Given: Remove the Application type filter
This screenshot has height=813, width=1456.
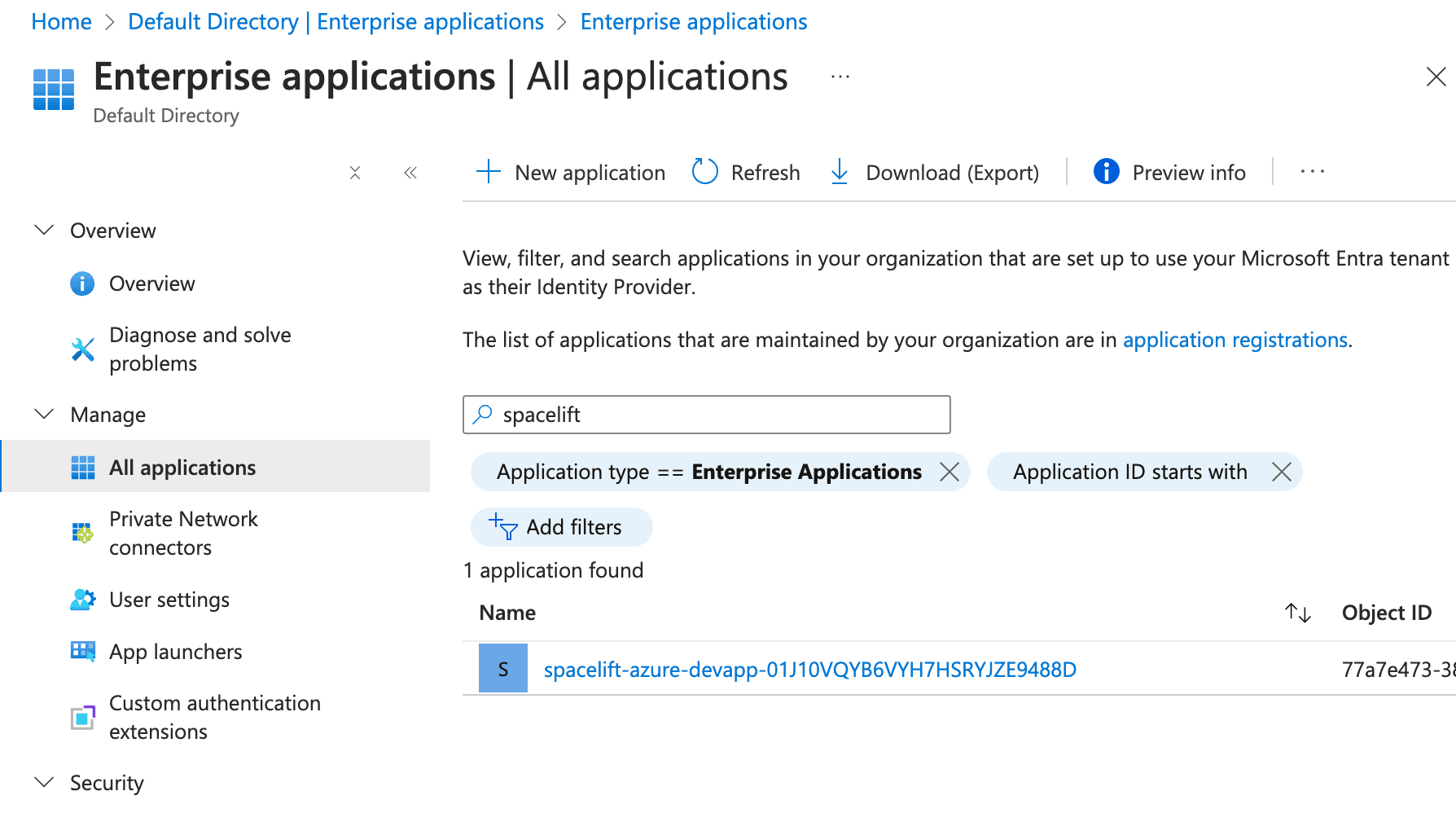Looking at the screenshot, I should click(949, 472).
